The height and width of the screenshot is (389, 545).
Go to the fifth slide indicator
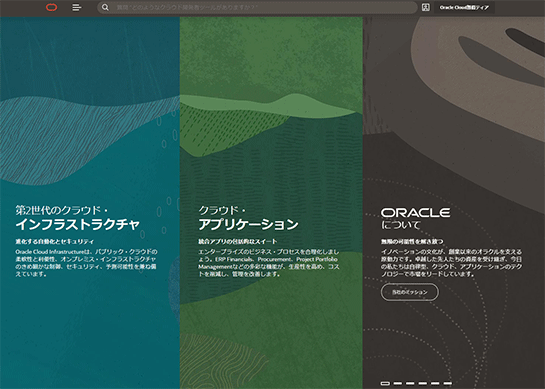(435, 383)
